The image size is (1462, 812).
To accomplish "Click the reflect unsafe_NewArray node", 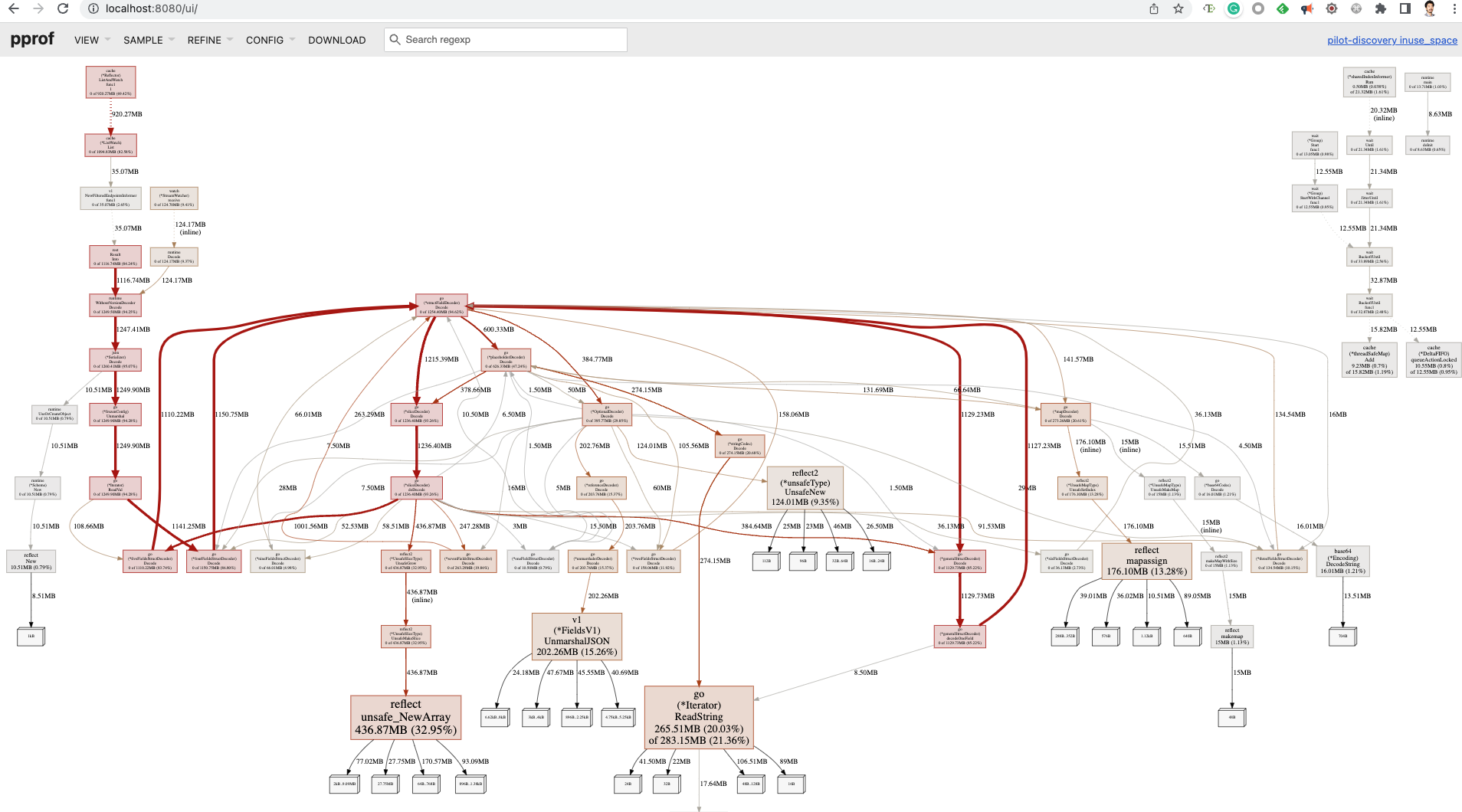I will [405, 717].
